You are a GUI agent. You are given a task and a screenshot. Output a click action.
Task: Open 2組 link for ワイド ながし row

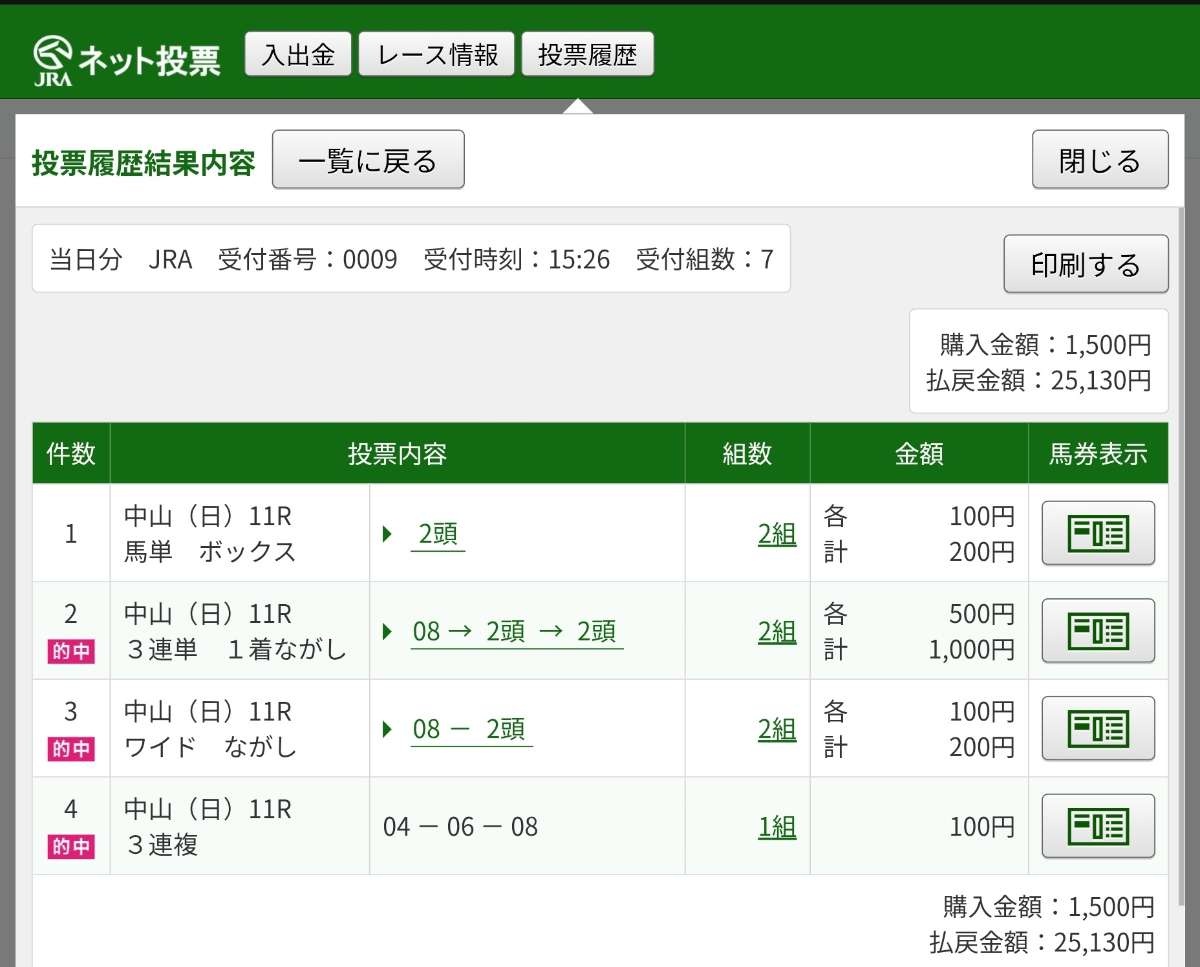tap(776, 730)
